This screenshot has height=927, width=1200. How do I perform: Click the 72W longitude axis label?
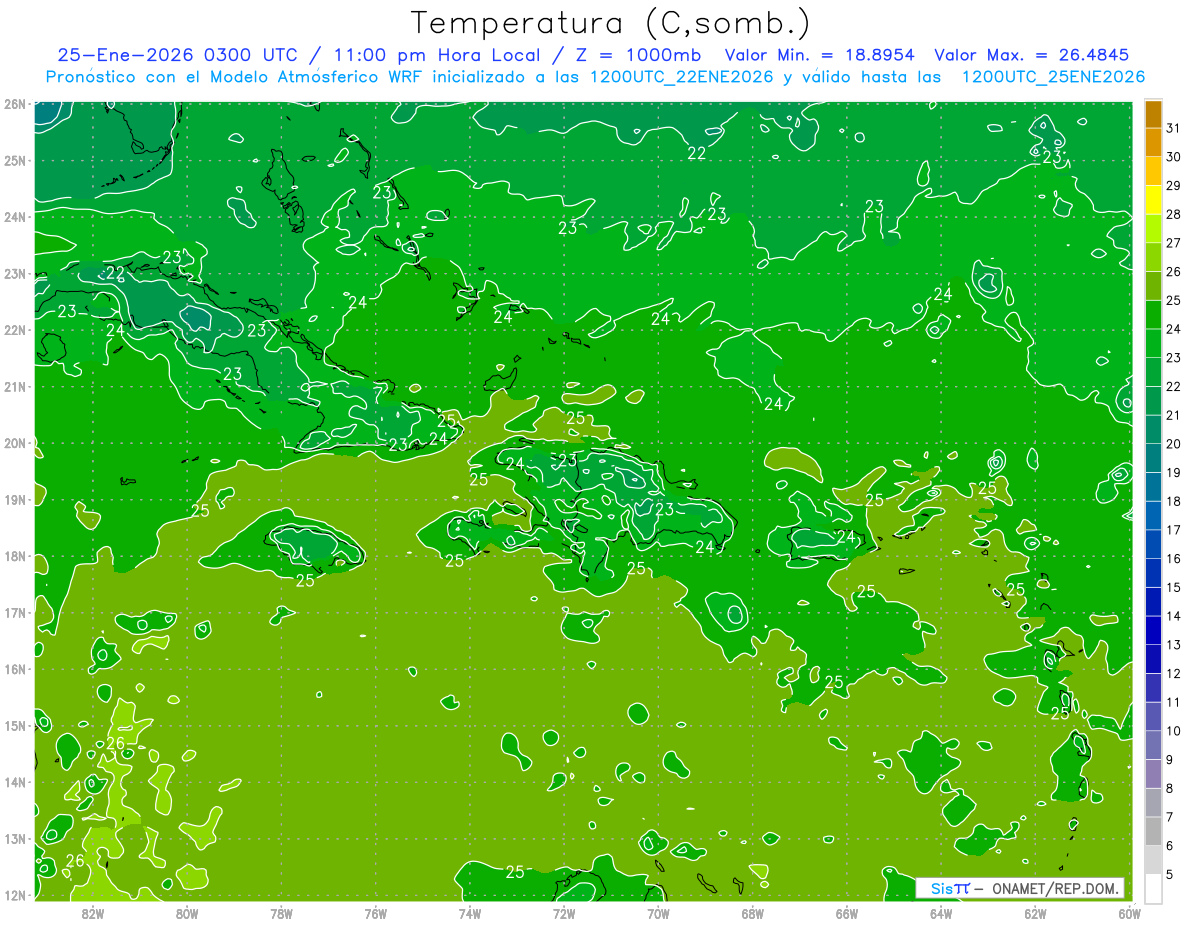point(564,912)
